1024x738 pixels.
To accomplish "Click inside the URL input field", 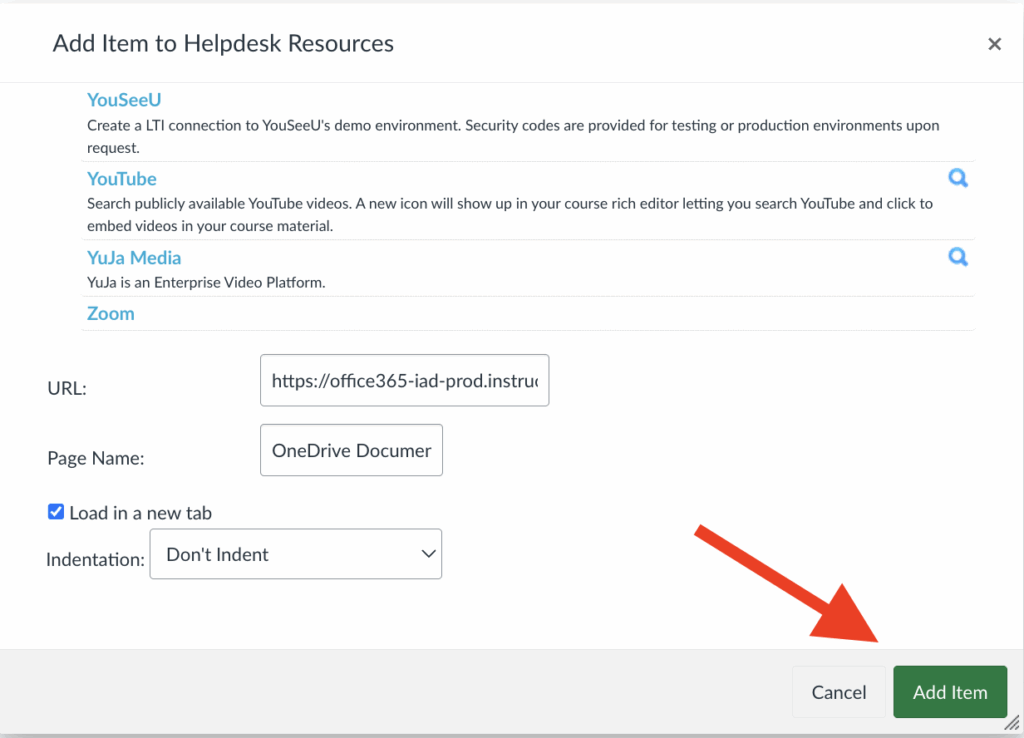I will [404, 380].
